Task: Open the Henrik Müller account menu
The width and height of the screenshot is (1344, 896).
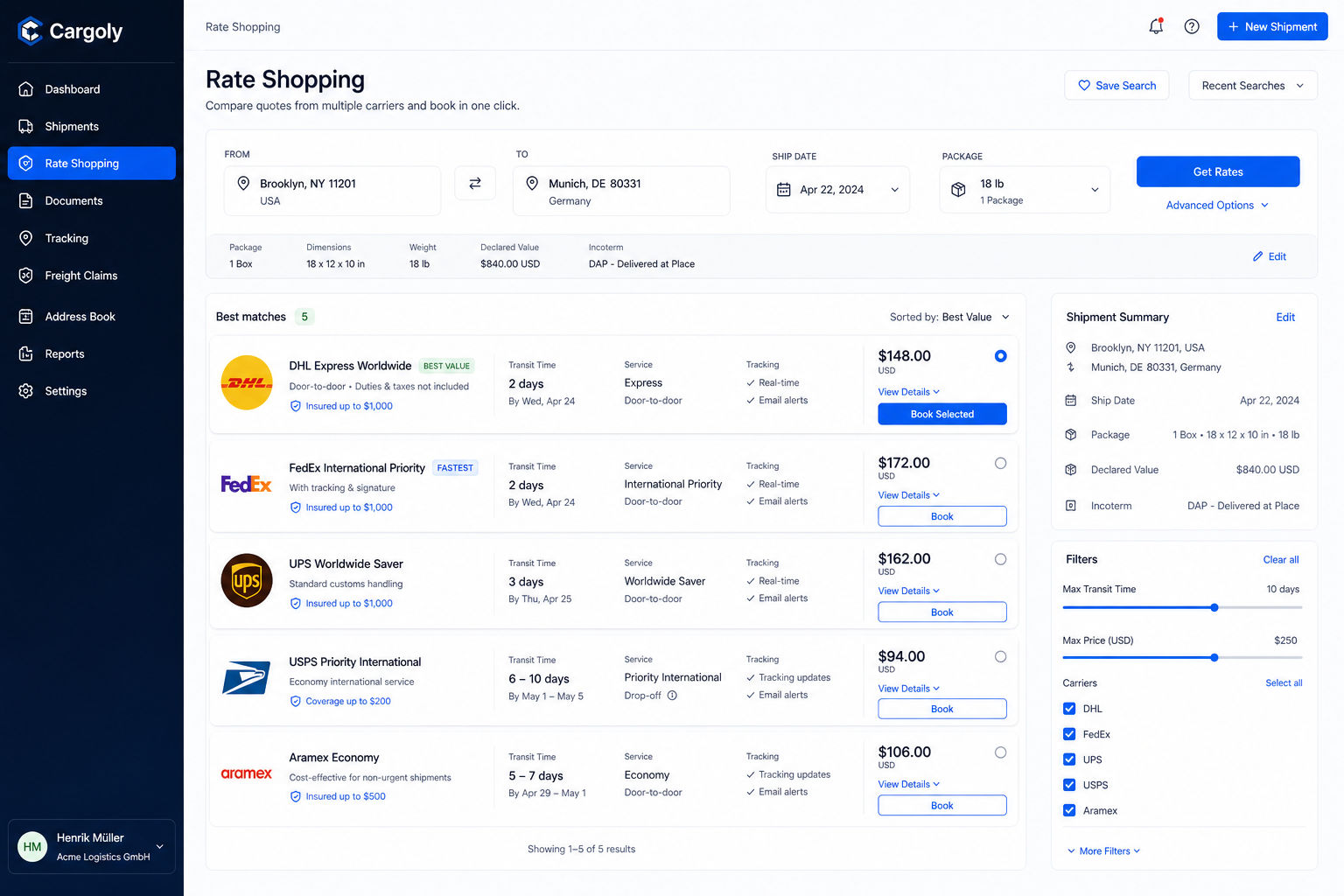Action: point(92,846)
